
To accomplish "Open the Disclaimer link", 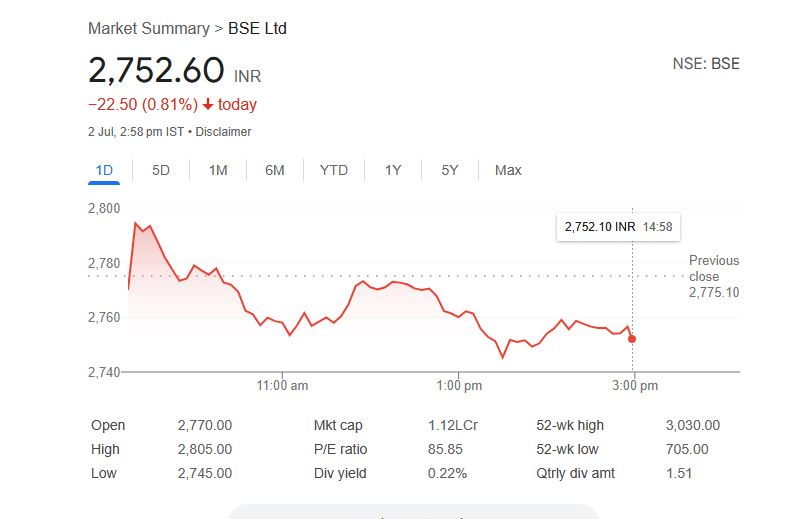I will coord(224,132).
